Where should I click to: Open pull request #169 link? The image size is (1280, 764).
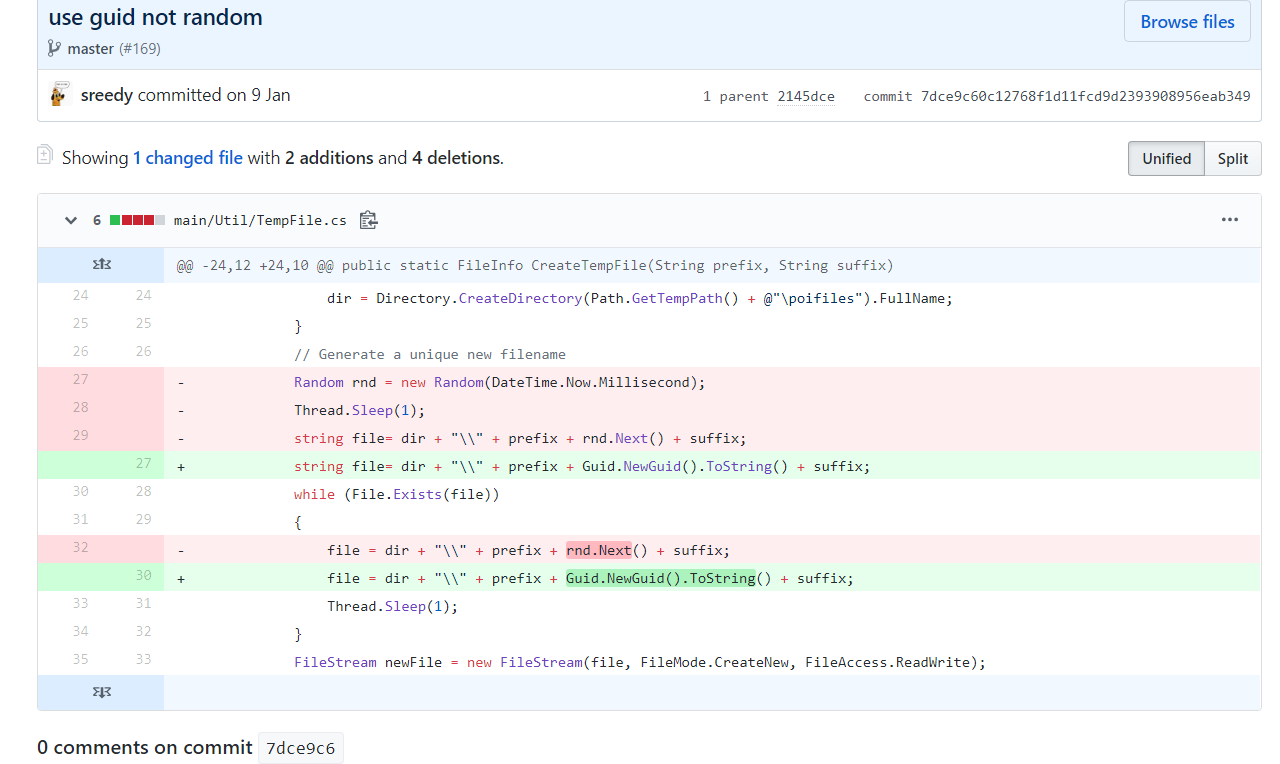pyautogui.click(x=140, y=48)
